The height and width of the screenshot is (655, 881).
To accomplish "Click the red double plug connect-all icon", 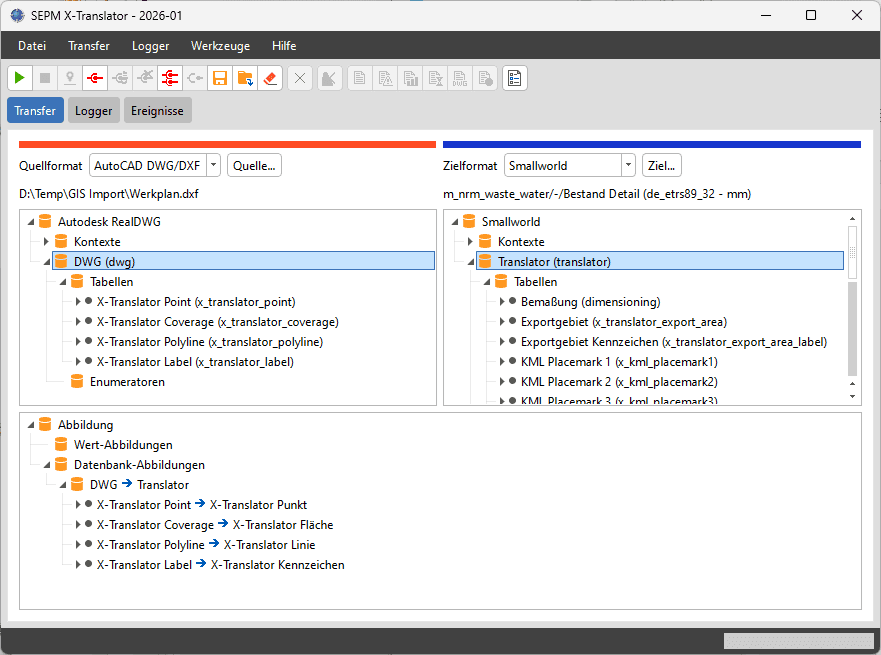I will [170, 78].
